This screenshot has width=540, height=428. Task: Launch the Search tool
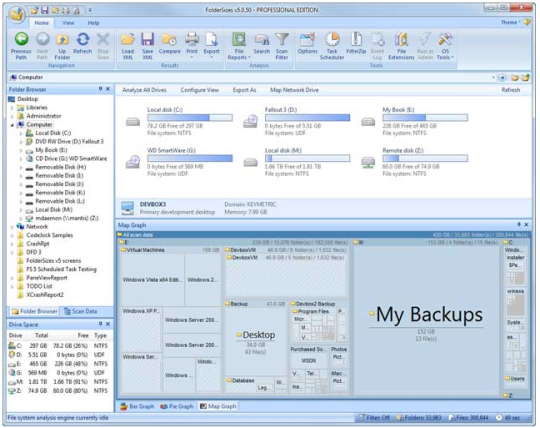coord(262,43)
